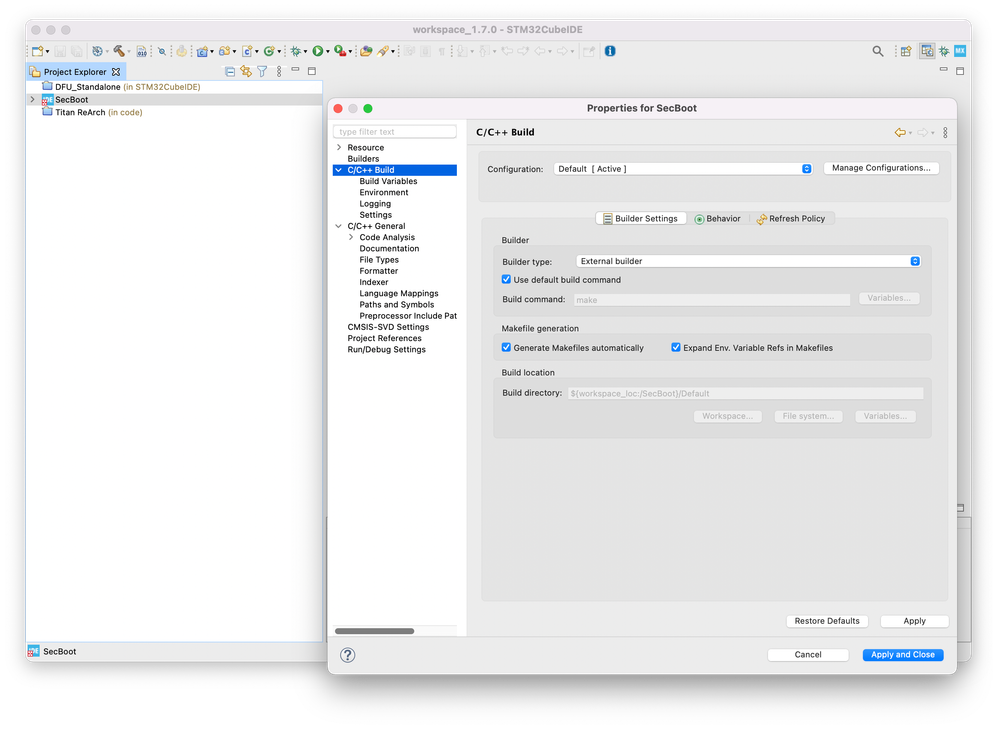This screenshot has width=999, height=730.
Task: Click the pencil Search annotation icon
Action: [x=383, y=51]
